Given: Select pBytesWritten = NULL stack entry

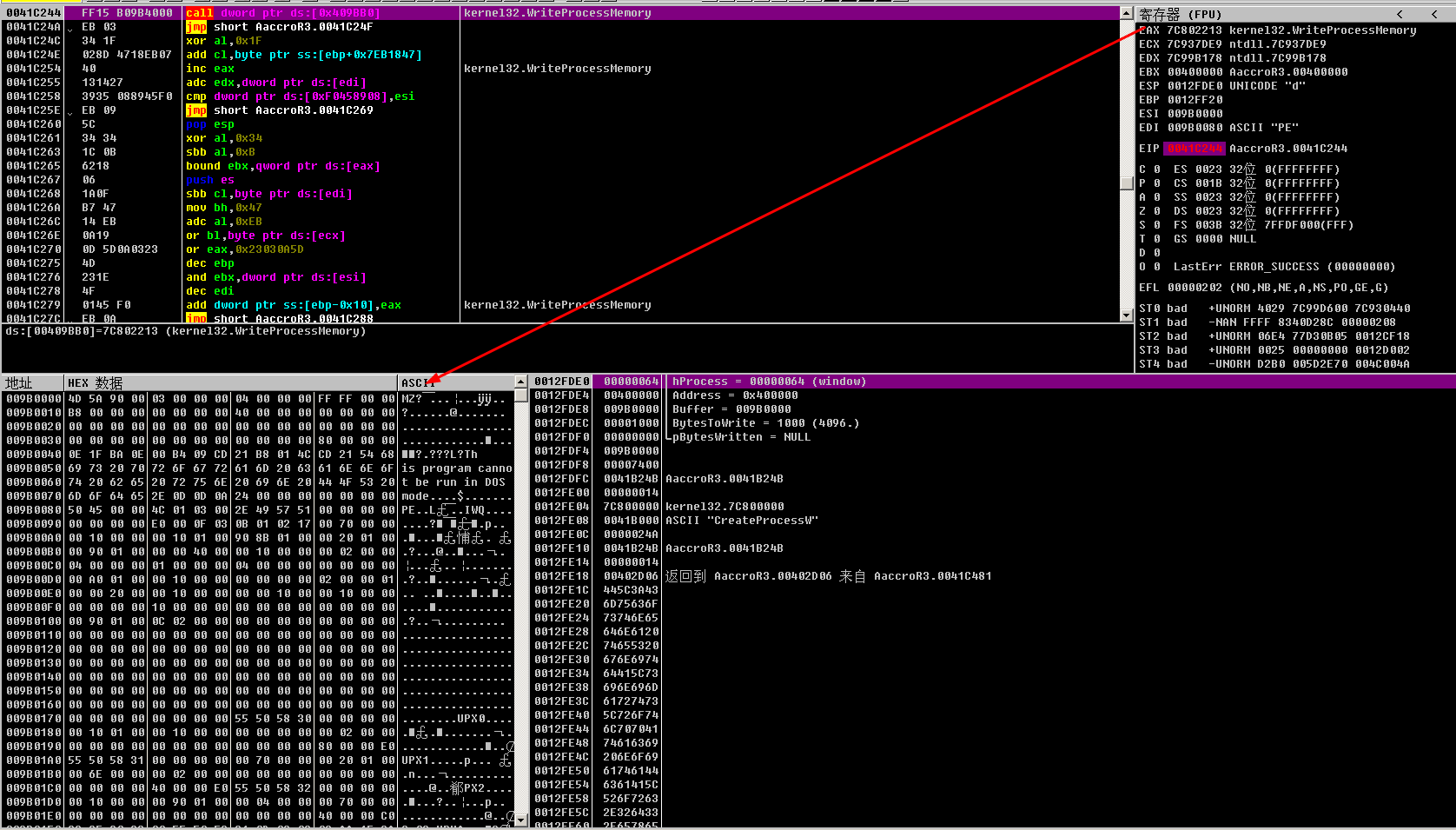Looking at the screenshot, I should pyautogui.click(x=741, y=437).
